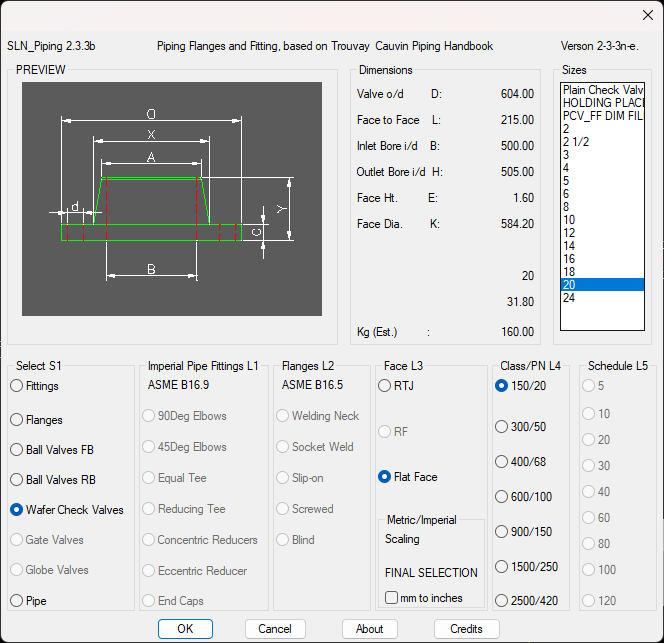Click the OK button
Screen dimensions: 664x643
pyautogui.click(x=185, y=629)
